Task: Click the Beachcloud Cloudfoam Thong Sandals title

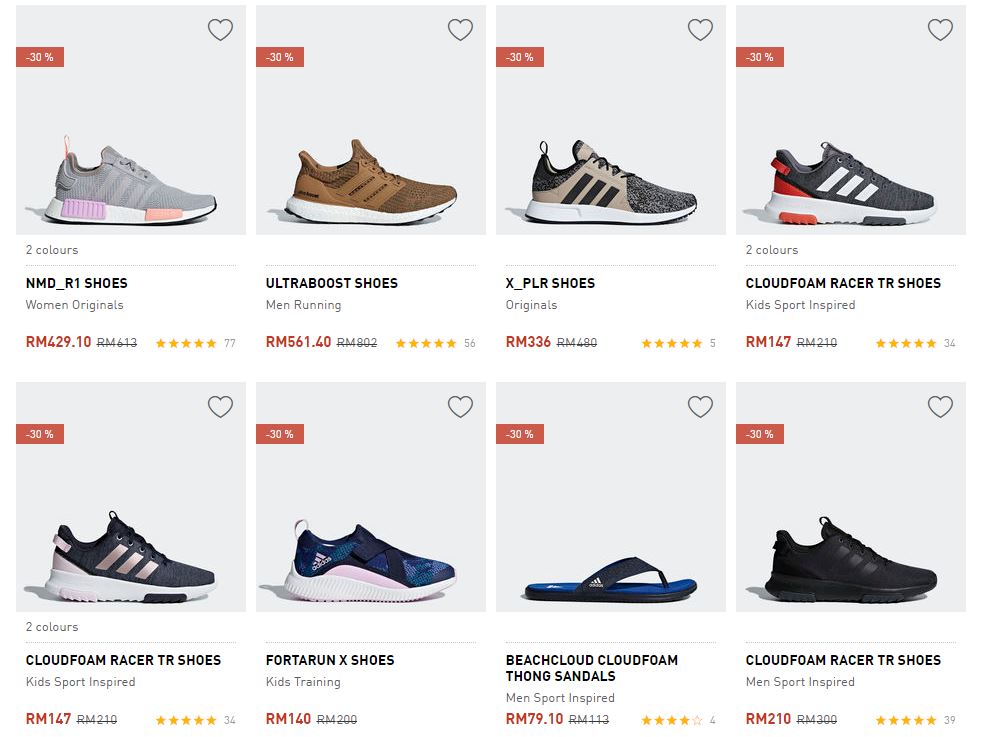Action: [592, 668]
